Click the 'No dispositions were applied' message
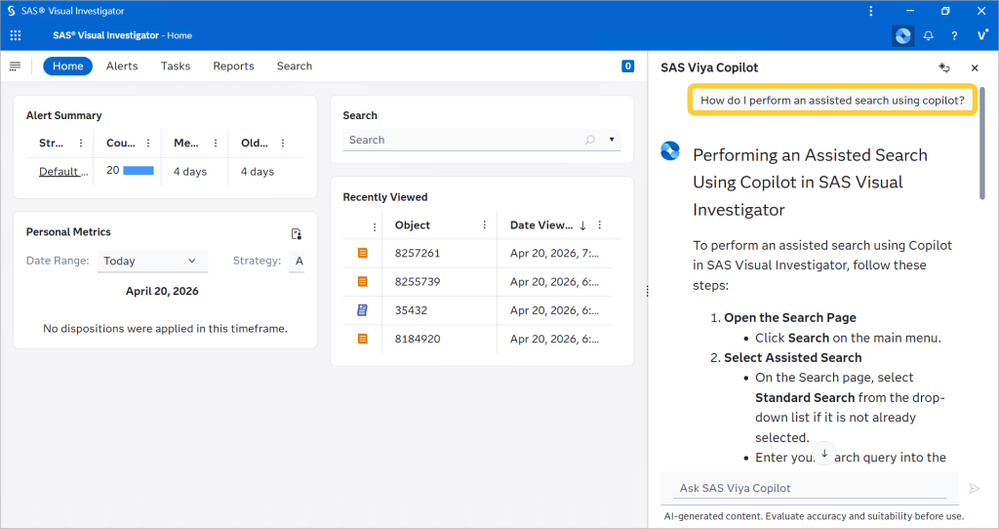999x529 pixels. coord(165,329)
